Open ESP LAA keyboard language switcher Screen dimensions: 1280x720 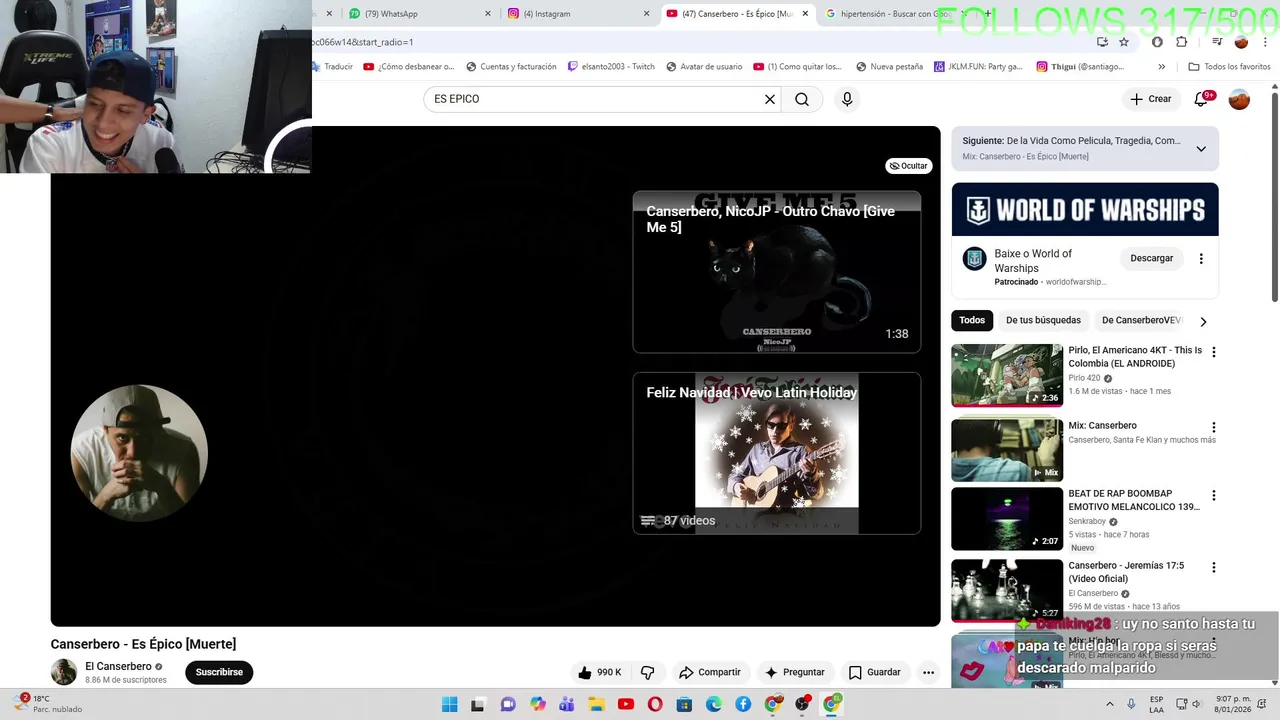coord(1156,704)
